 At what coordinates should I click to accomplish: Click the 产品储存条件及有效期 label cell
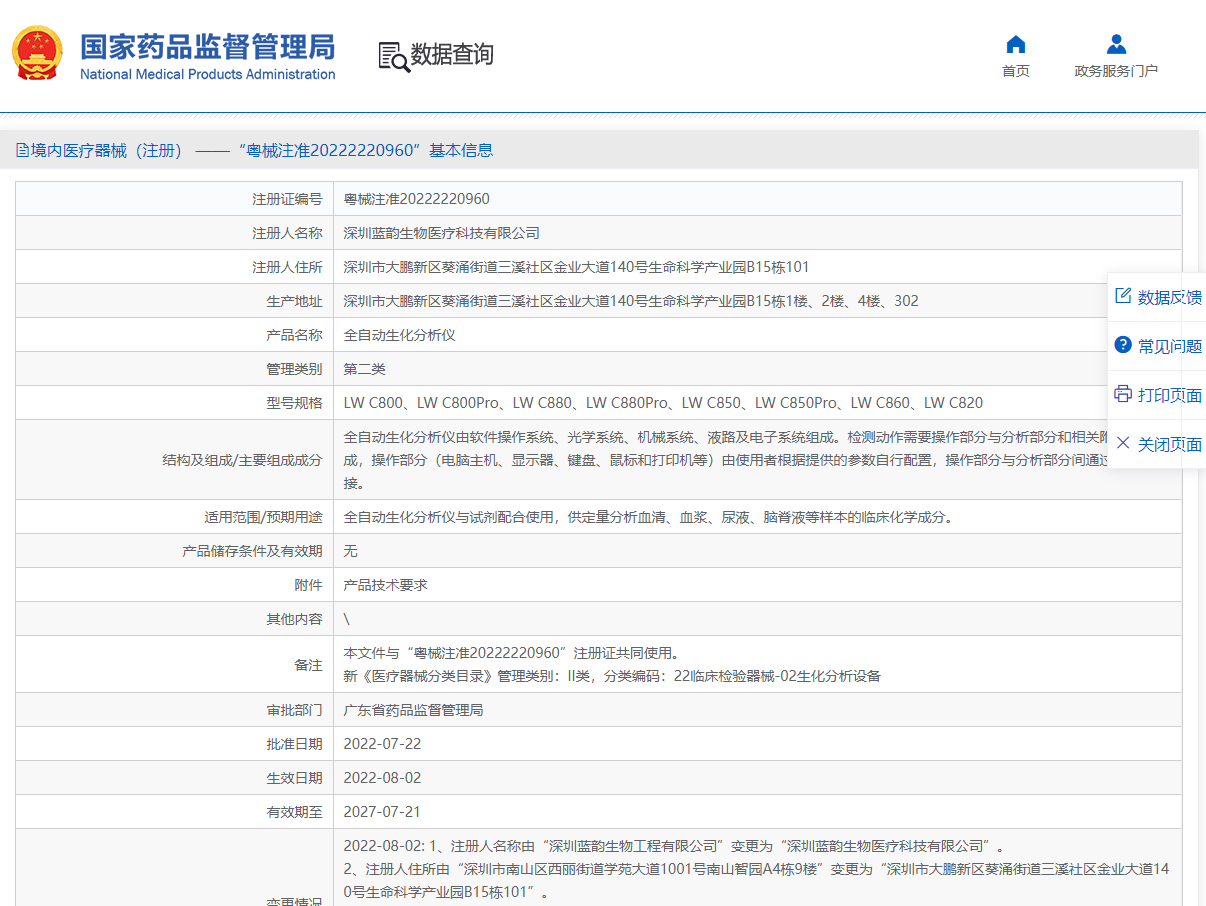175,551
